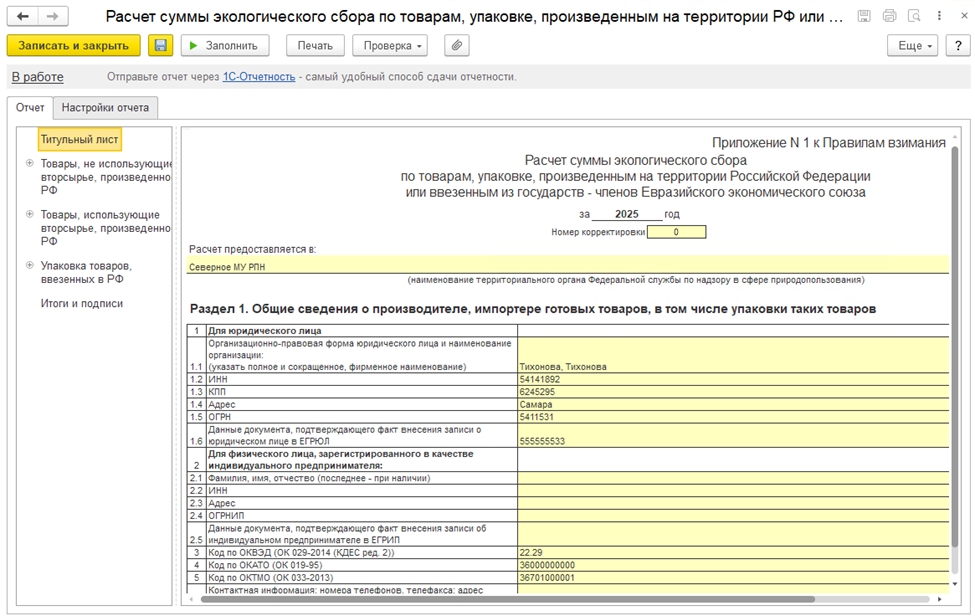The image size is (975, 616).
Task: Open the three-dot window menu
Action: click(939, 16)
